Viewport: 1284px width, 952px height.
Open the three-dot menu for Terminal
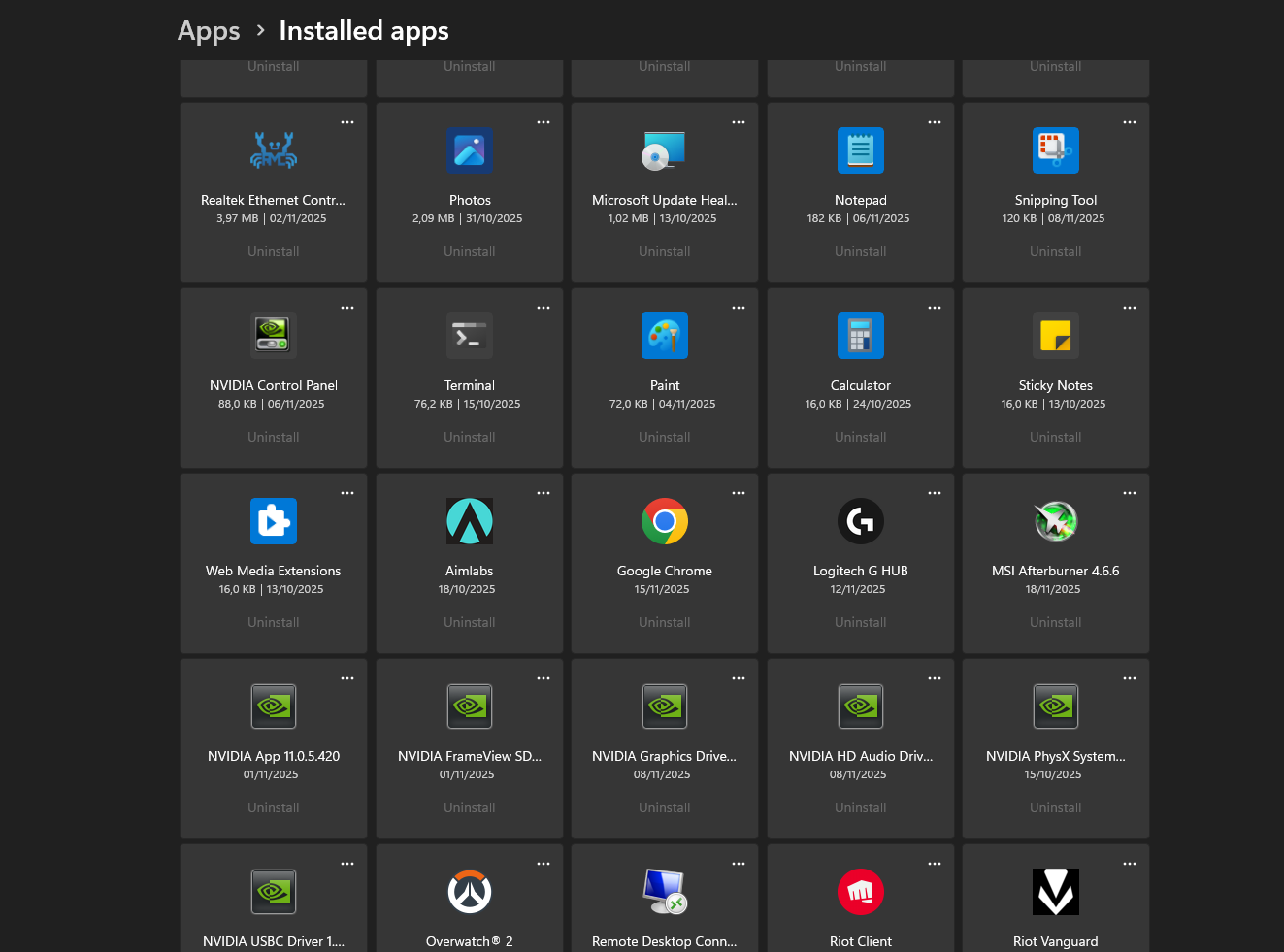click(543, 308)
